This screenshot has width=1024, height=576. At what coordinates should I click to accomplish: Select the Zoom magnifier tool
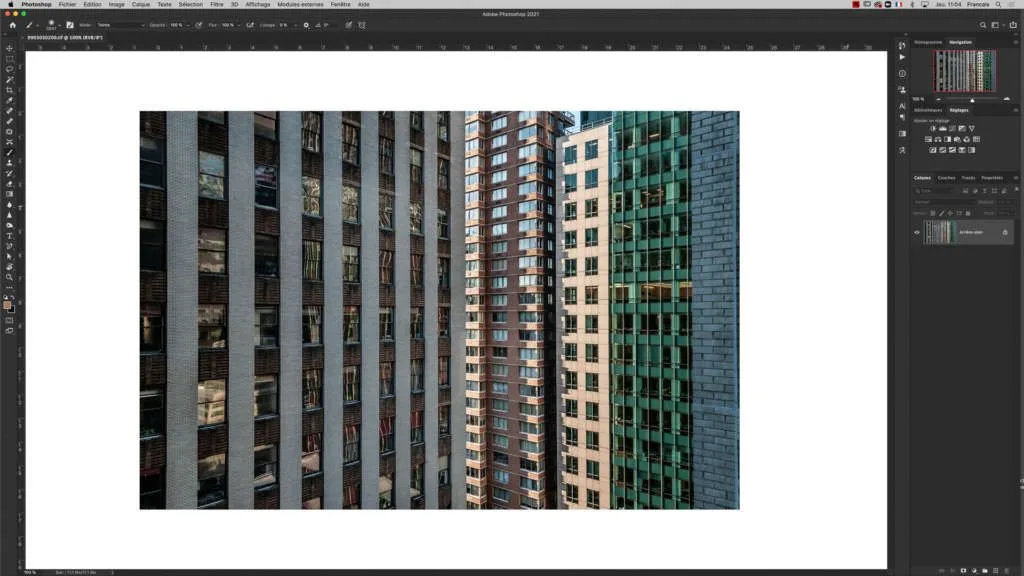click(x=10, y=278)
